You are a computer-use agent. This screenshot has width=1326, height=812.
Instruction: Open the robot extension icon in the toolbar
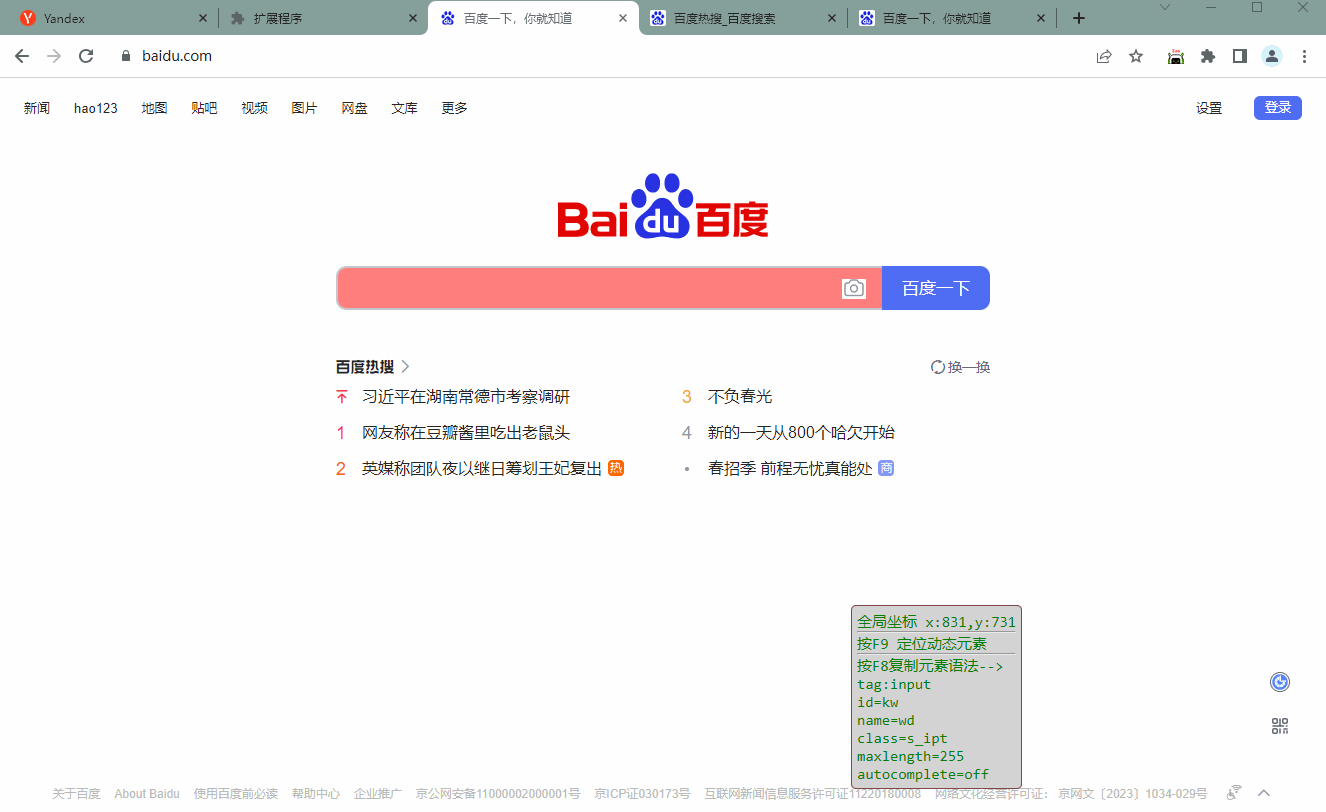click(1176, 56)
